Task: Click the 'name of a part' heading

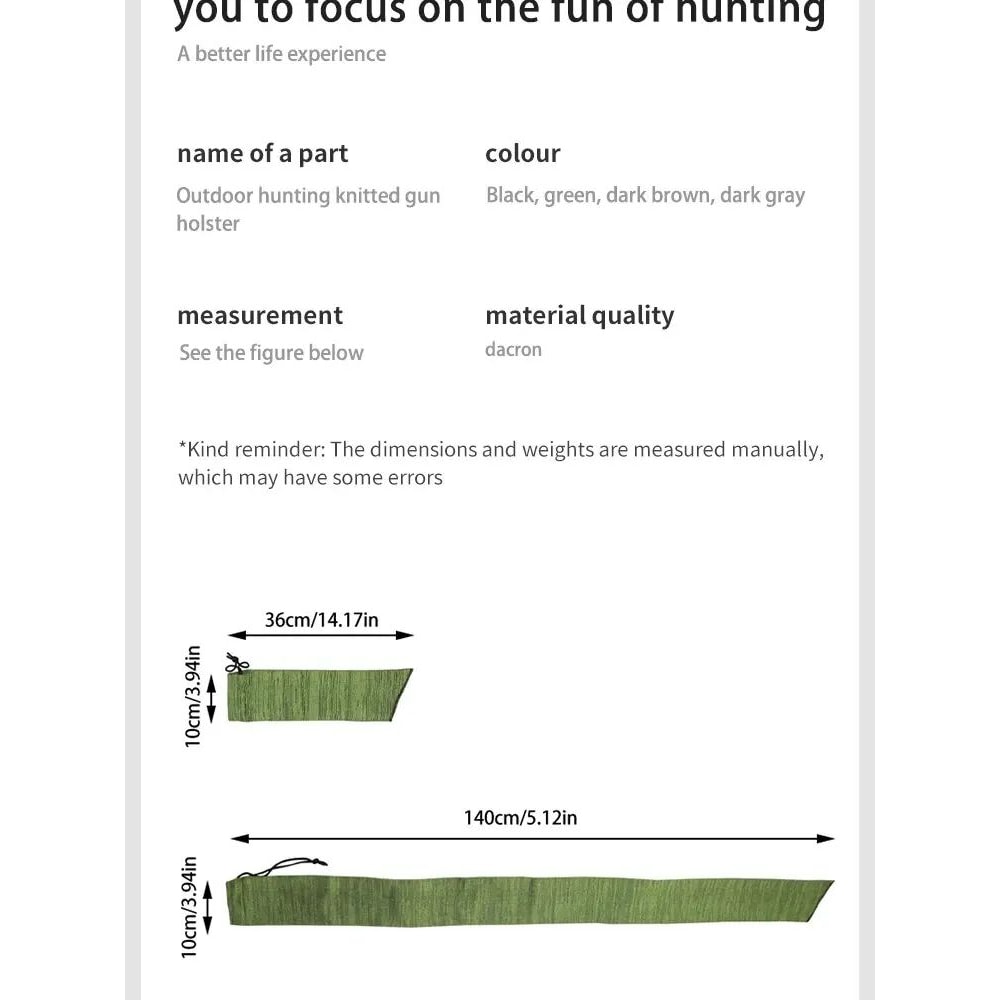Action: pos(262,154)
